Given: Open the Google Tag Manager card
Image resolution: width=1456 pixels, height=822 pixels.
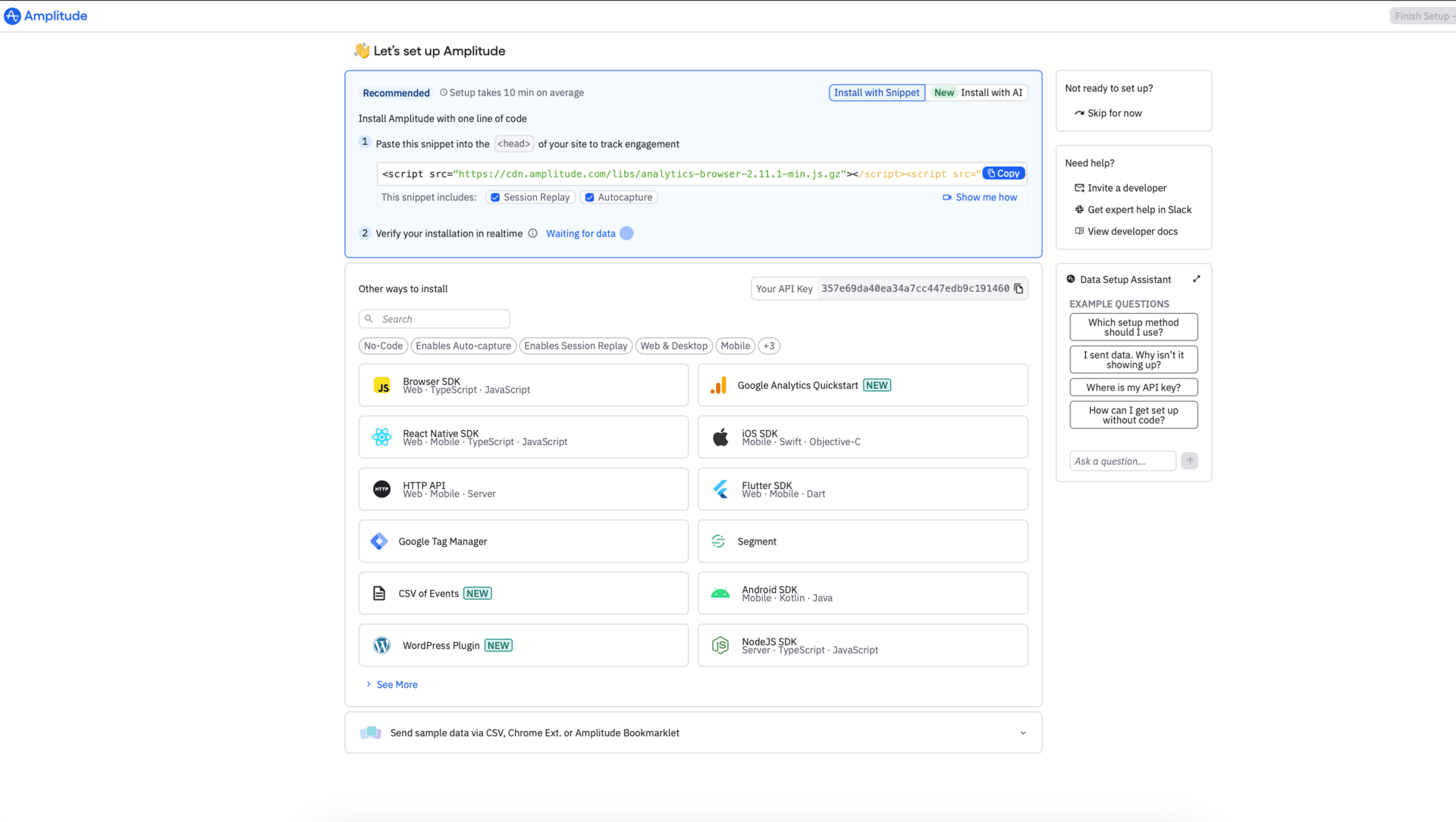Looking at the screenshot, I should [523, 541].
